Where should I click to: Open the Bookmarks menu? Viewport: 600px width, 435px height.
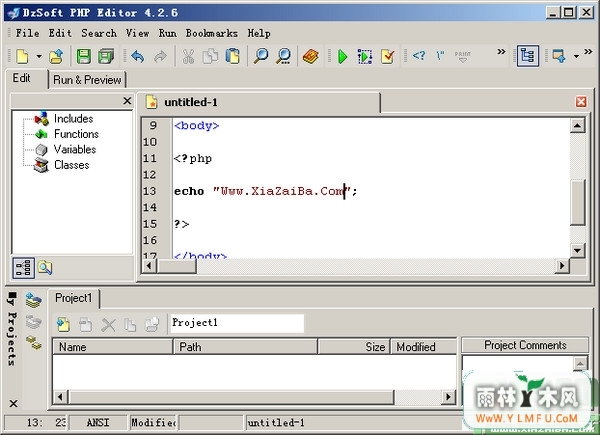[x=212, y=33]
